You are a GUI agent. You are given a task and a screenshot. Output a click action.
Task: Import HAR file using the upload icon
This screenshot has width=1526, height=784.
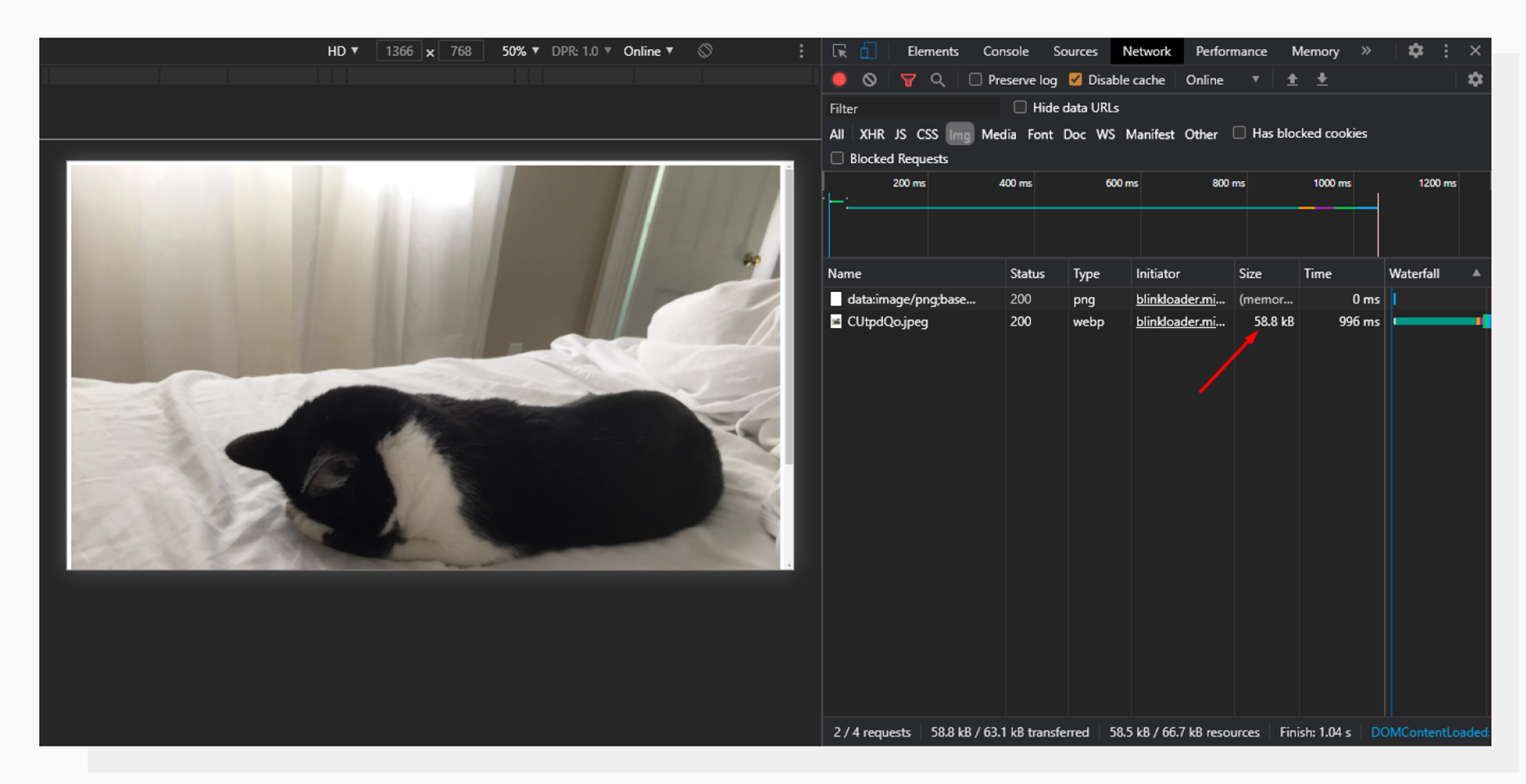pos(1293,79)
